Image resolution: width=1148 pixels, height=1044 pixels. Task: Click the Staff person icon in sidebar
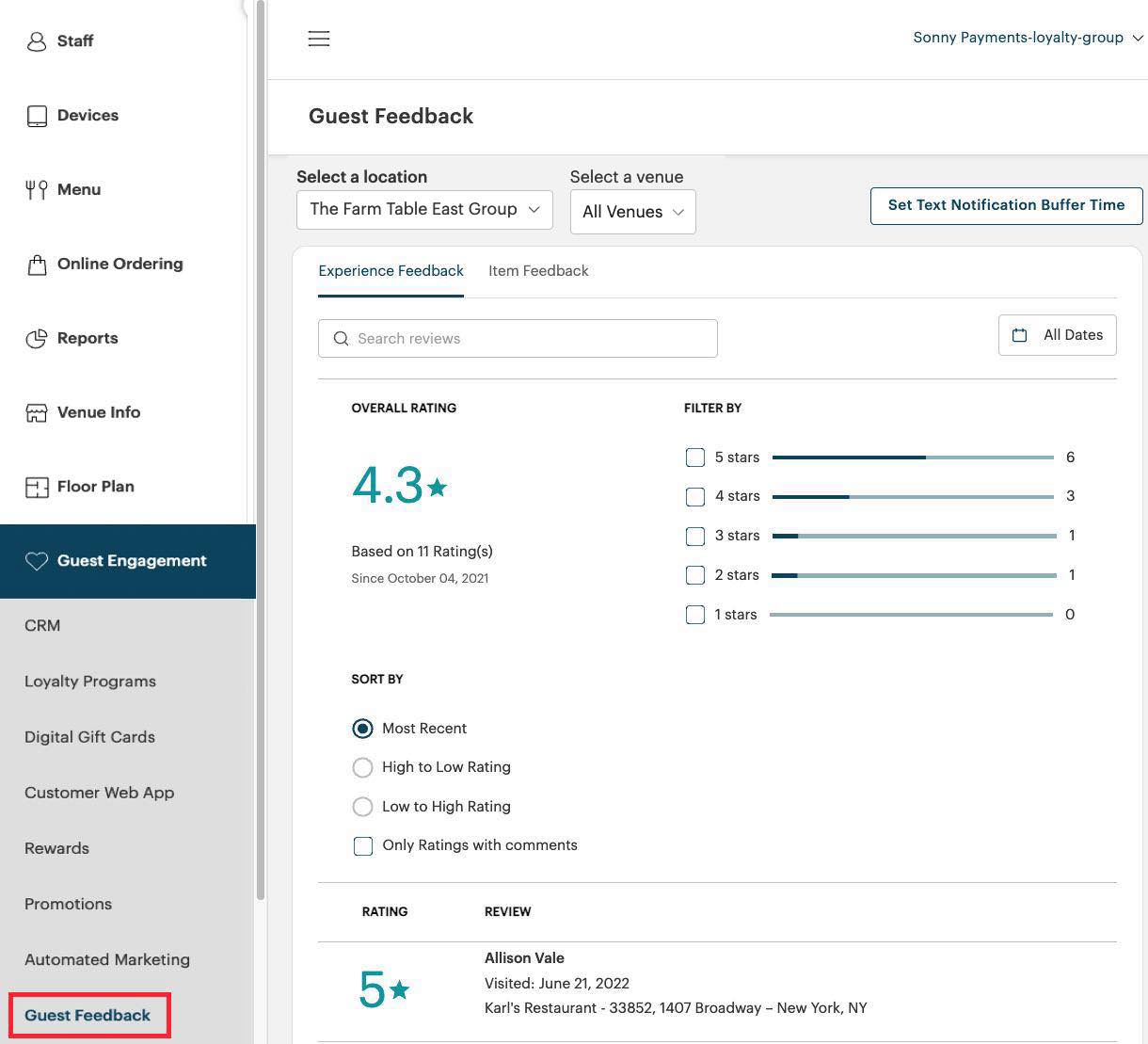coord(37,41)
